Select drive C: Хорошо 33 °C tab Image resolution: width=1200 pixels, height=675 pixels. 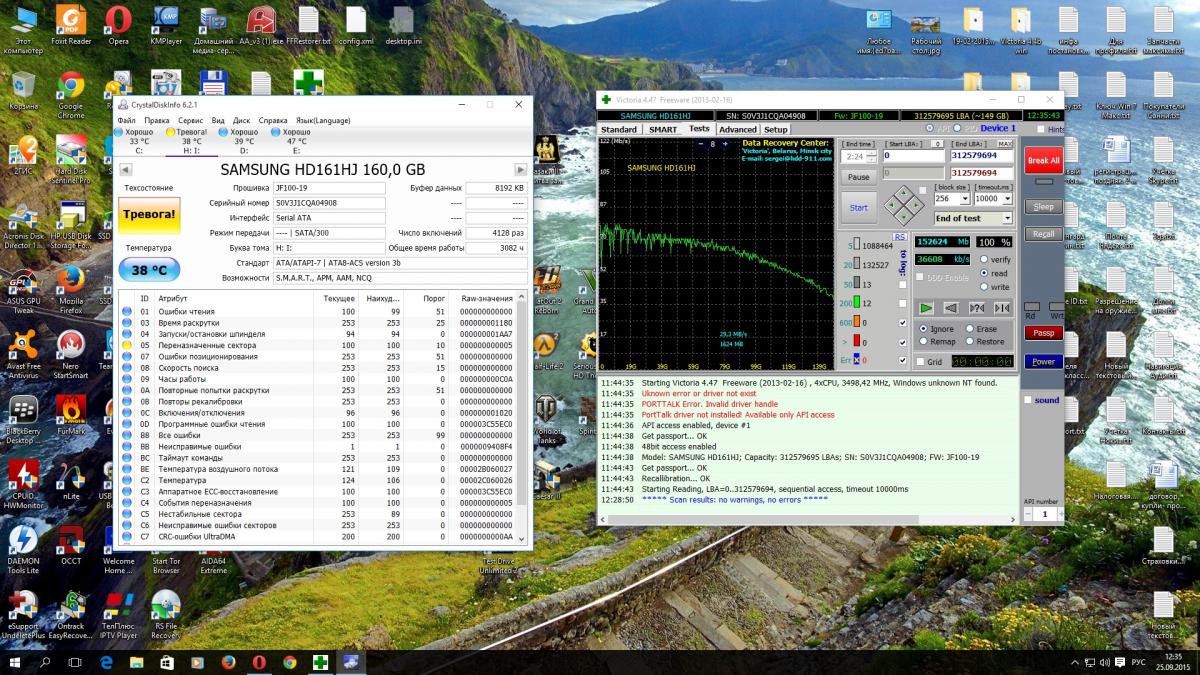139,141
